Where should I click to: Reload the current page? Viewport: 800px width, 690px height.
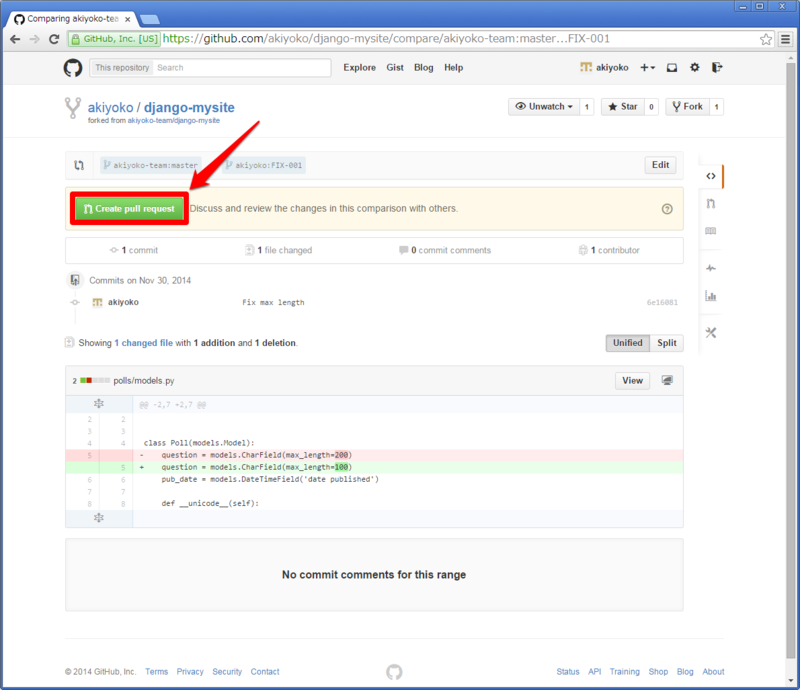54,39
